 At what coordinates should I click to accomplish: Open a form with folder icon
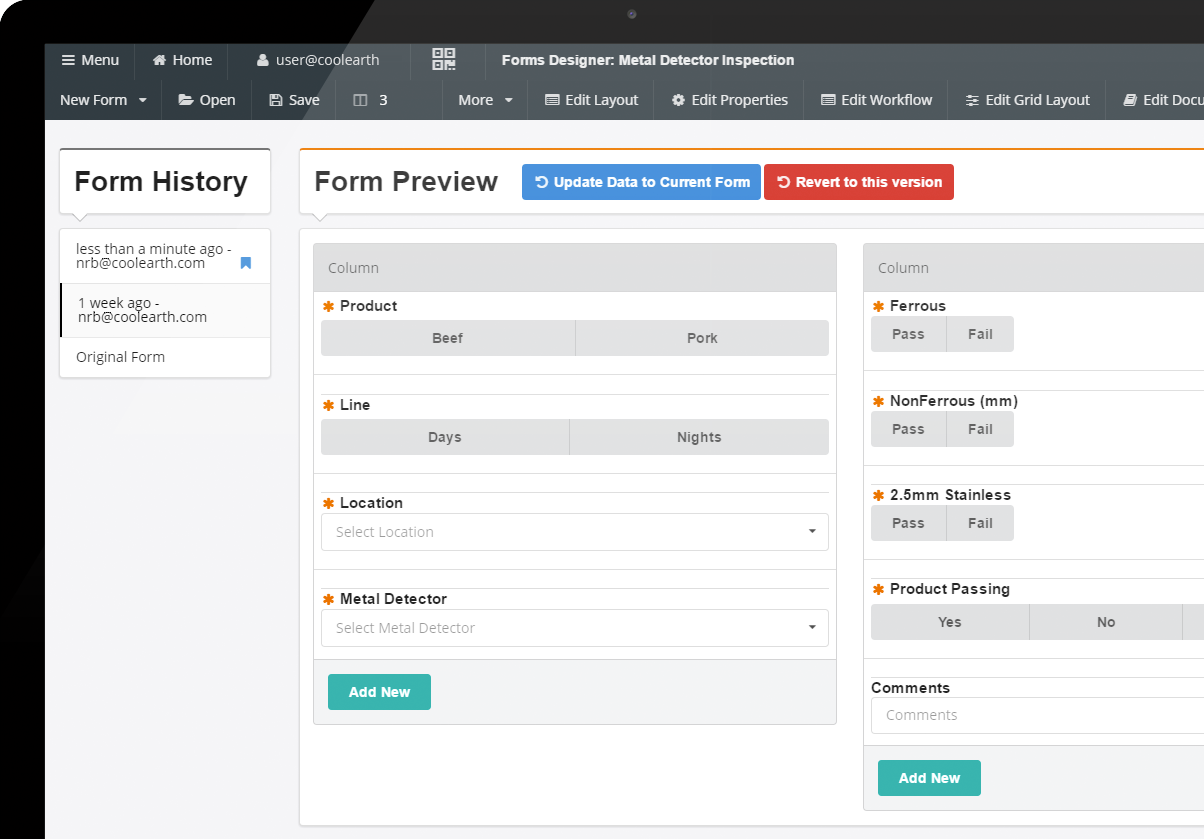(207, 100)
